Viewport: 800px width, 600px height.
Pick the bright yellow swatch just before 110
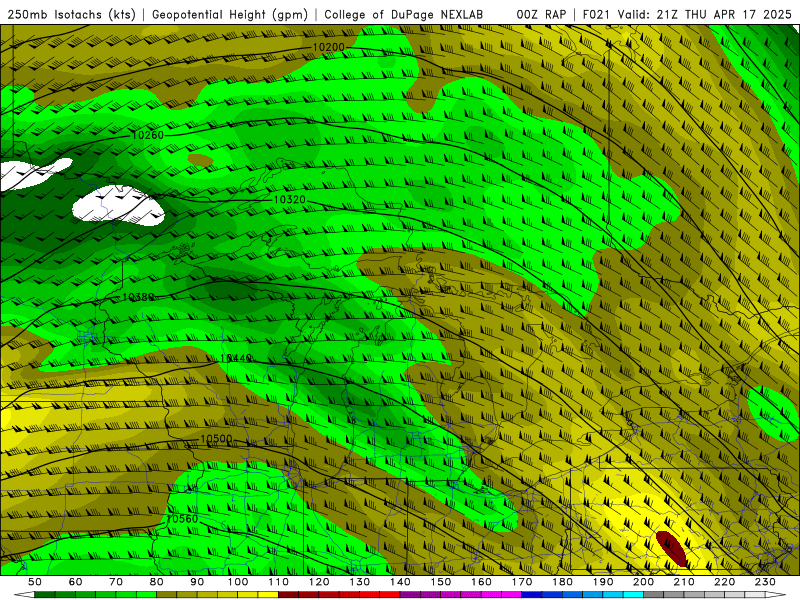click(x=268, y=595)
